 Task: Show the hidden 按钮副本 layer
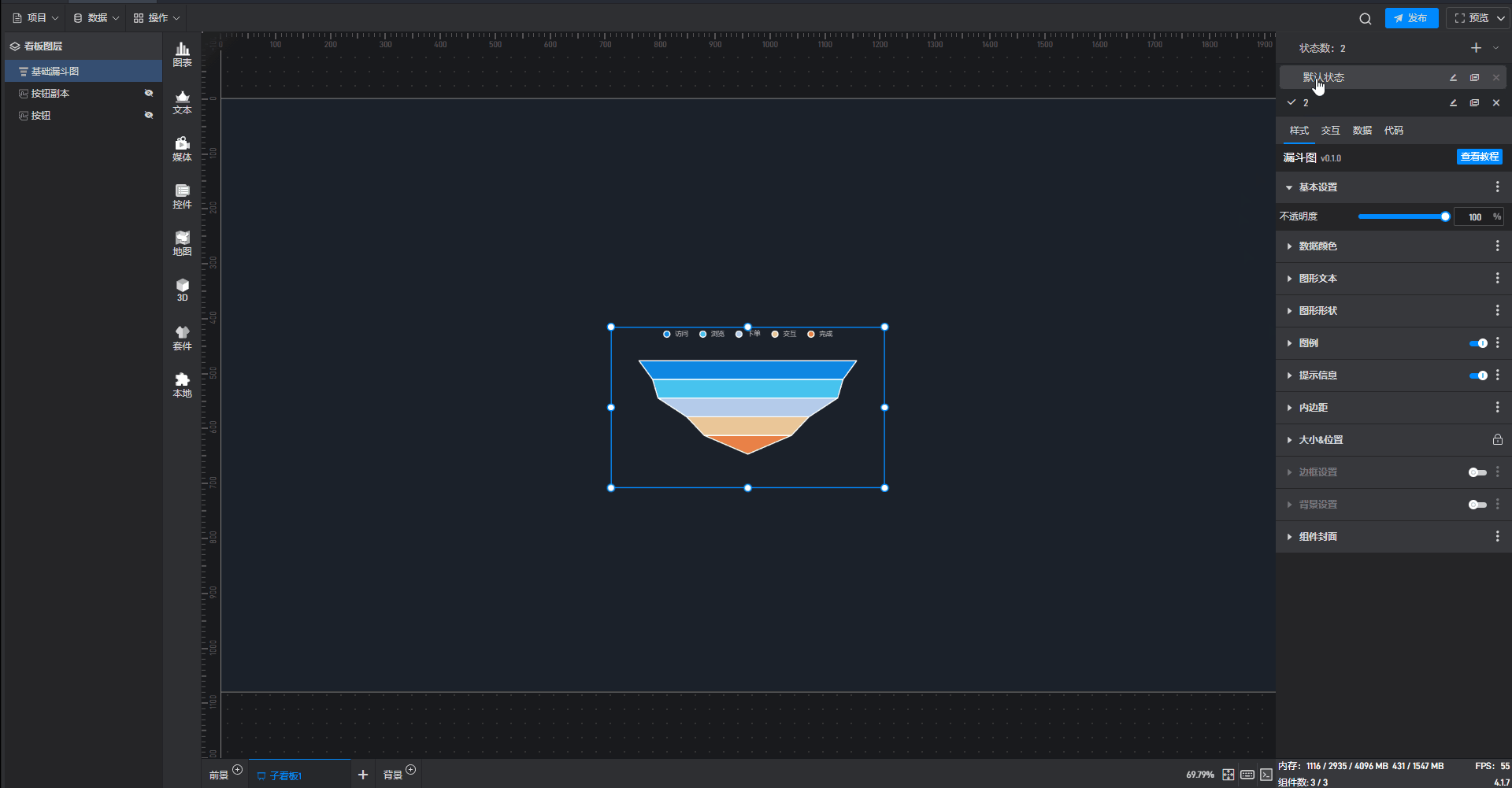tap(148, 93)
